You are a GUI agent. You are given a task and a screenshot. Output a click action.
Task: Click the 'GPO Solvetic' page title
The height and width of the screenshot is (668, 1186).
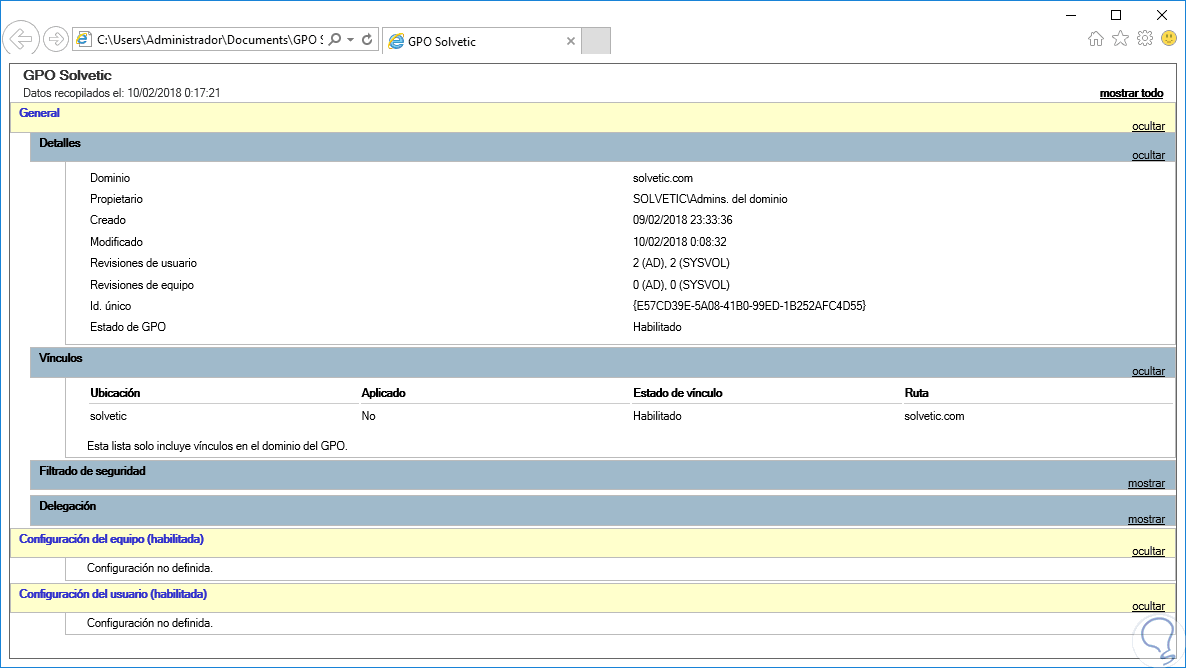tap(67, 75)
